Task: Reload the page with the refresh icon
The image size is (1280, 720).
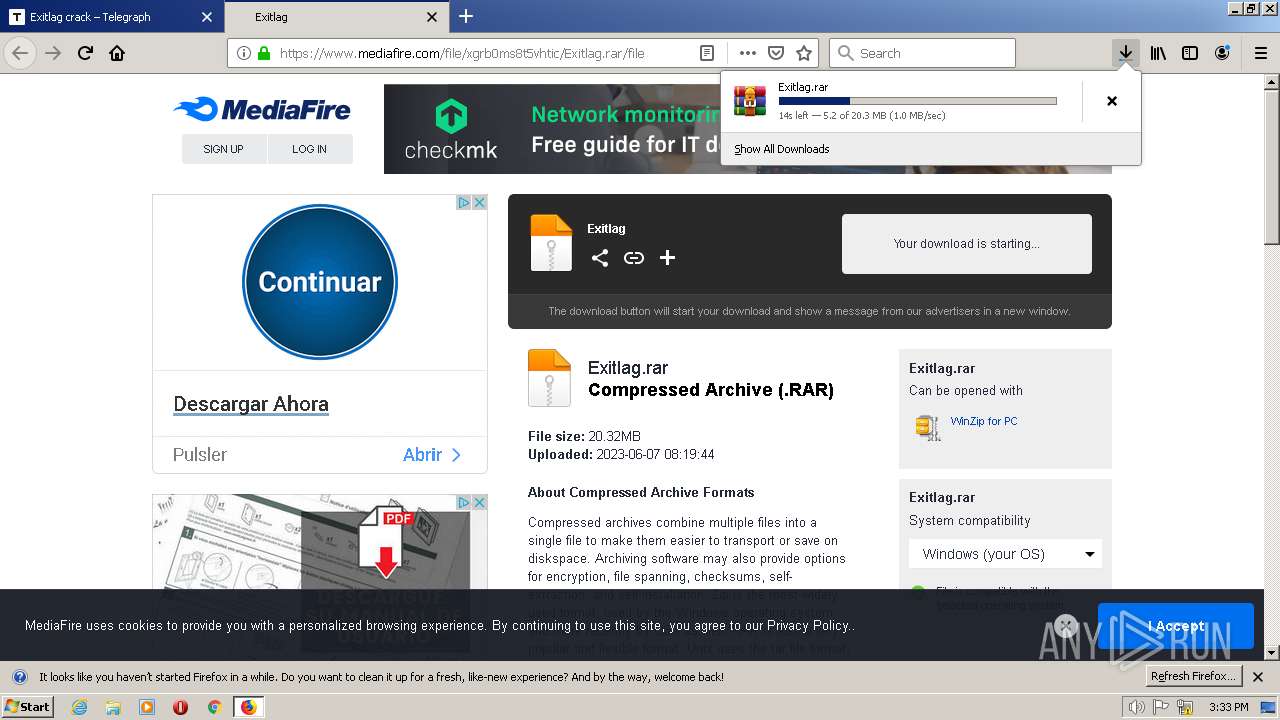Action: (x=85, y=53)
